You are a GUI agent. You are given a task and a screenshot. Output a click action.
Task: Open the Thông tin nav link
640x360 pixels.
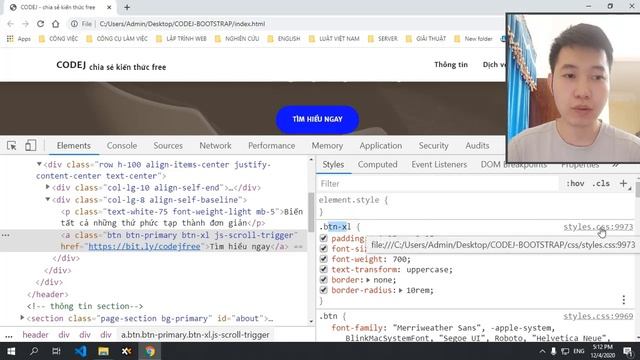click(x=451, y=64)
